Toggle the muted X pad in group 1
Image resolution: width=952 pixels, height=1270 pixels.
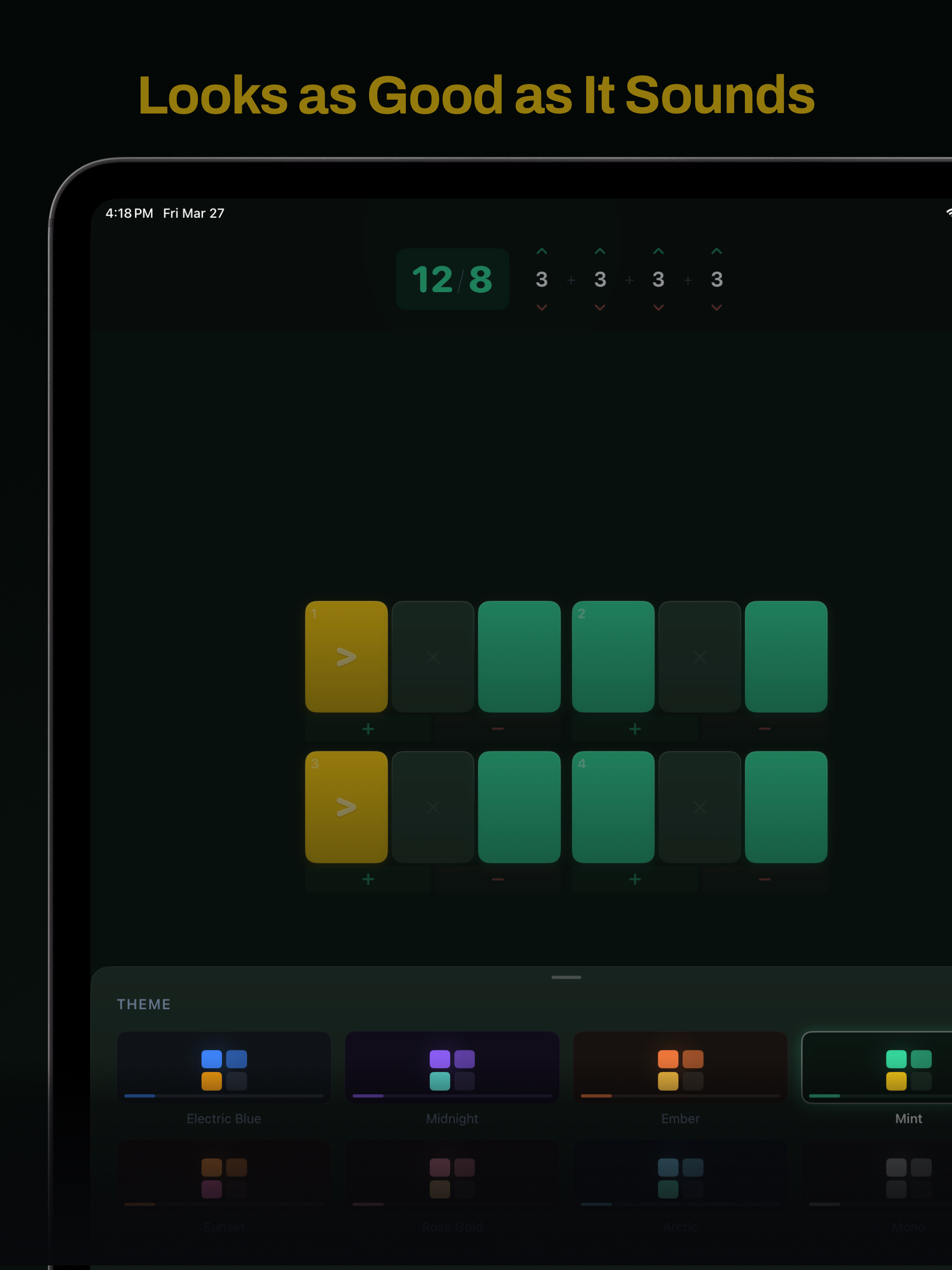(x=433, y=656)
